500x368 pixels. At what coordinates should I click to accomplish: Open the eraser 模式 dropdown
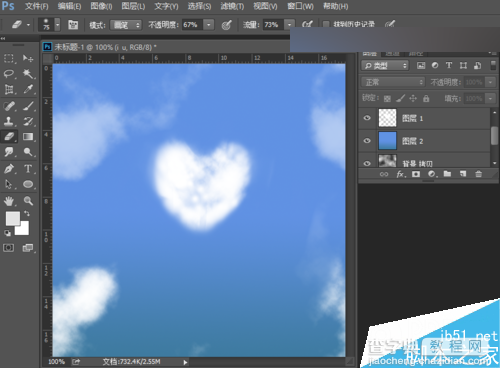126,25
